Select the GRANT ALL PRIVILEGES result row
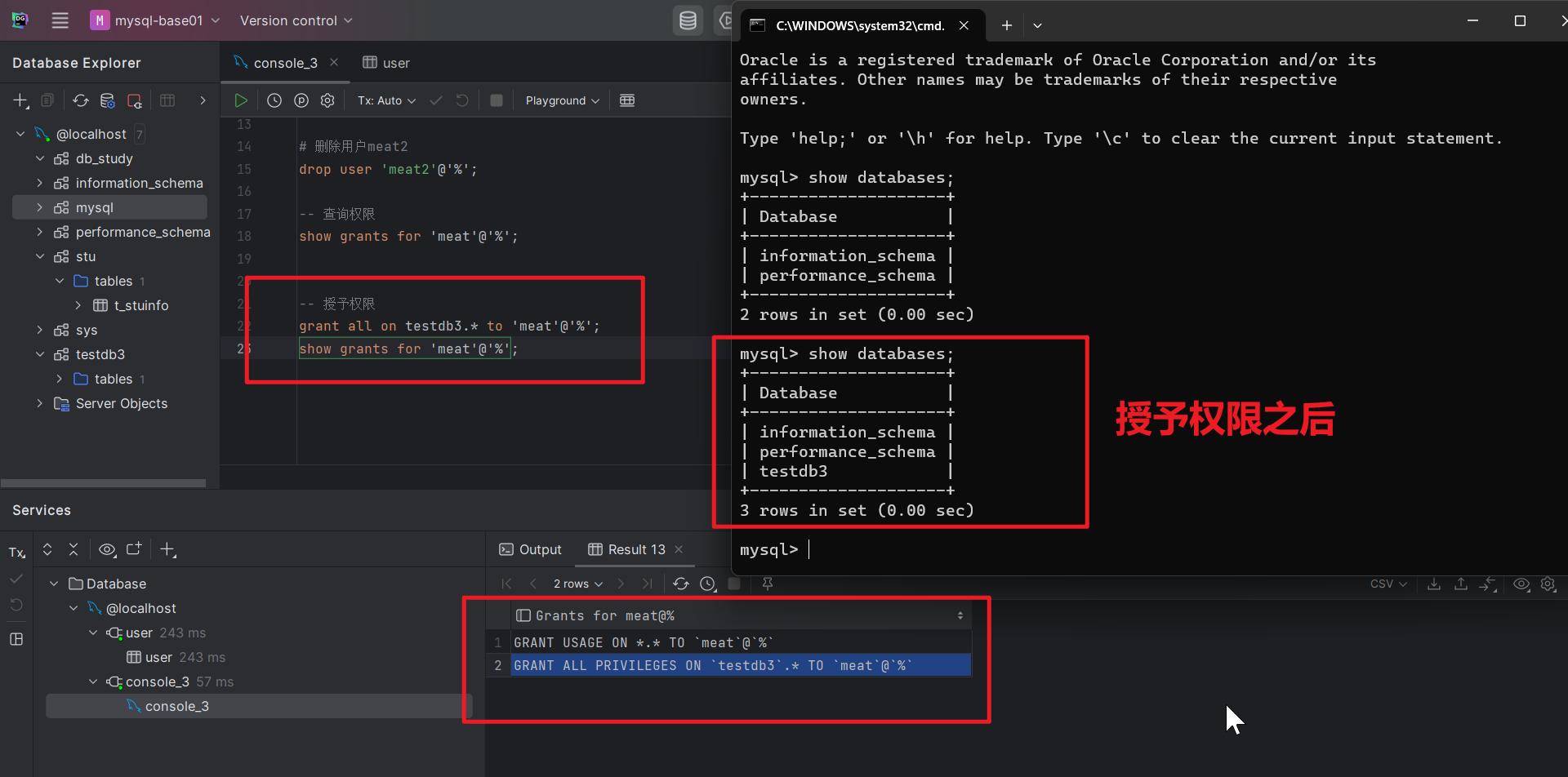 tap(741, 665)
